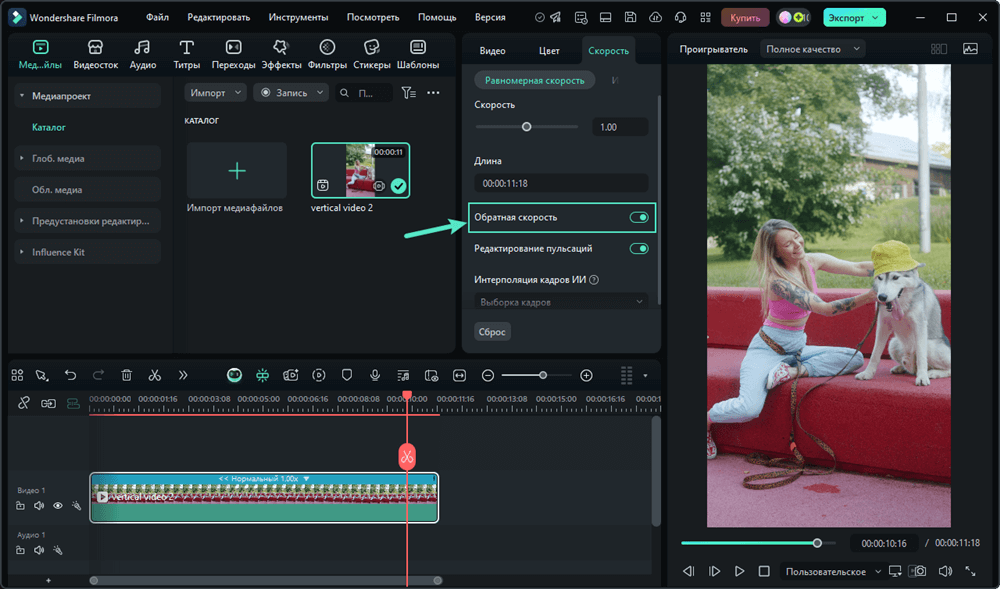Toggle Видео 1 track visibility eye
The image size is (1000, 589).
57,505
